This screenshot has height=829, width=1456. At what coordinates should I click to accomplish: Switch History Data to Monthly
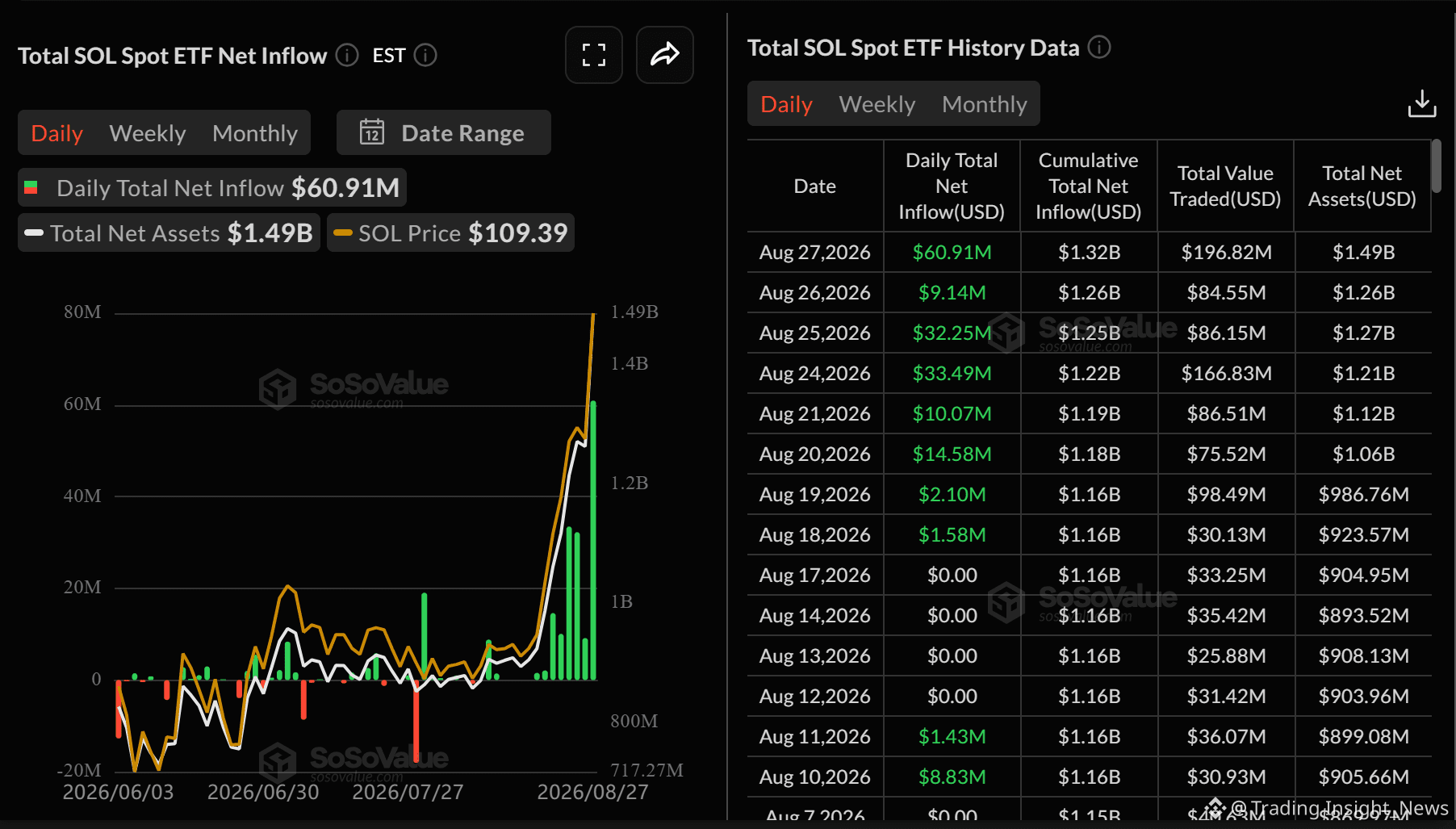coord(985,104)
